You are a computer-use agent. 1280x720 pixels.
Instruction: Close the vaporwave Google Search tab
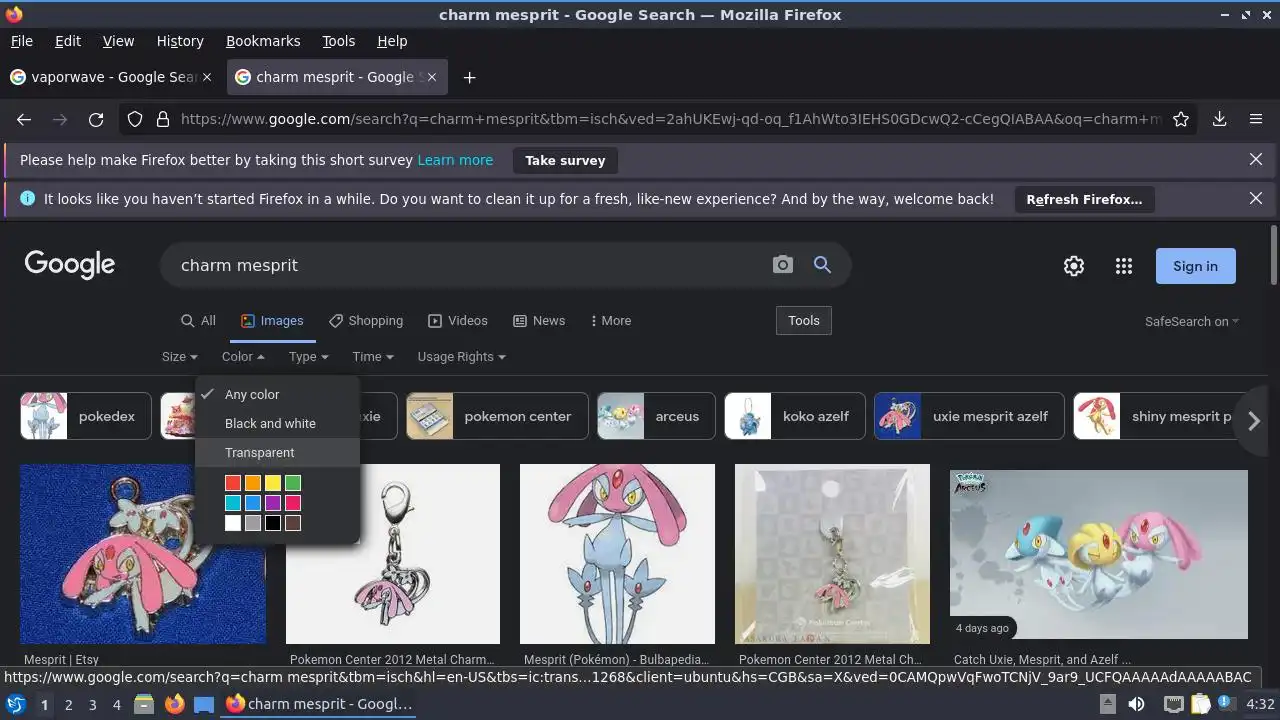[x=207, y=77]
